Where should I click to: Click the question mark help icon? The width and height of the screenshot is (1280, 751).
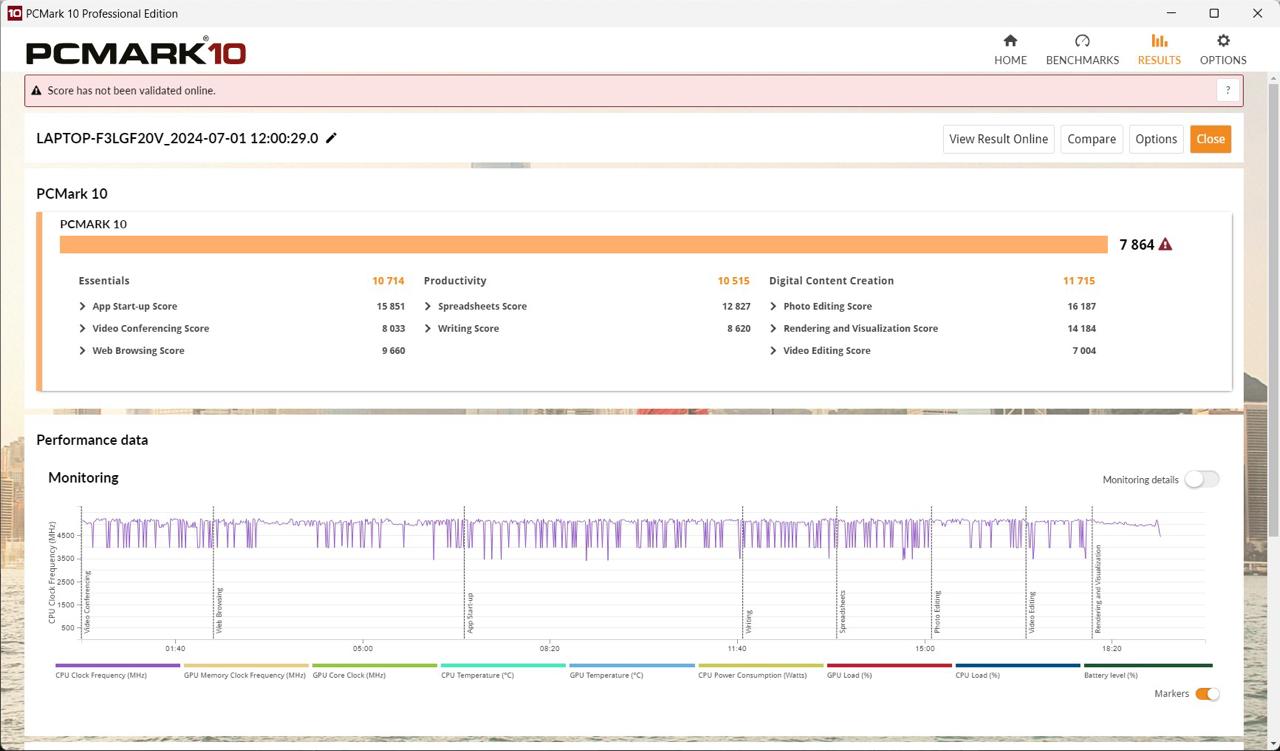[x=1228, y=90]
